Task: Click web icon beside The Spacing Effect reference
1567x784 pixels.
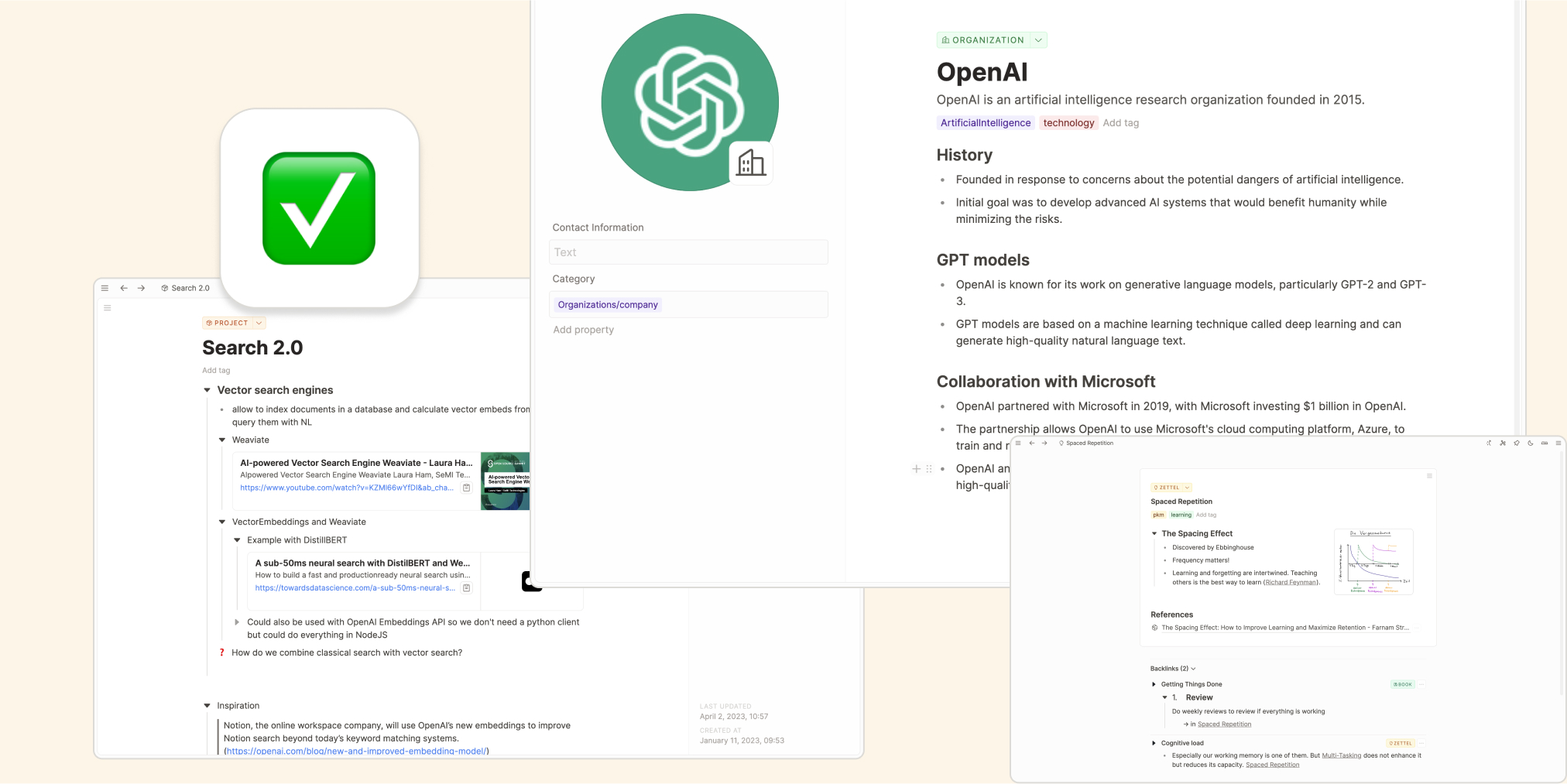Action: (x=1155, y=628)
